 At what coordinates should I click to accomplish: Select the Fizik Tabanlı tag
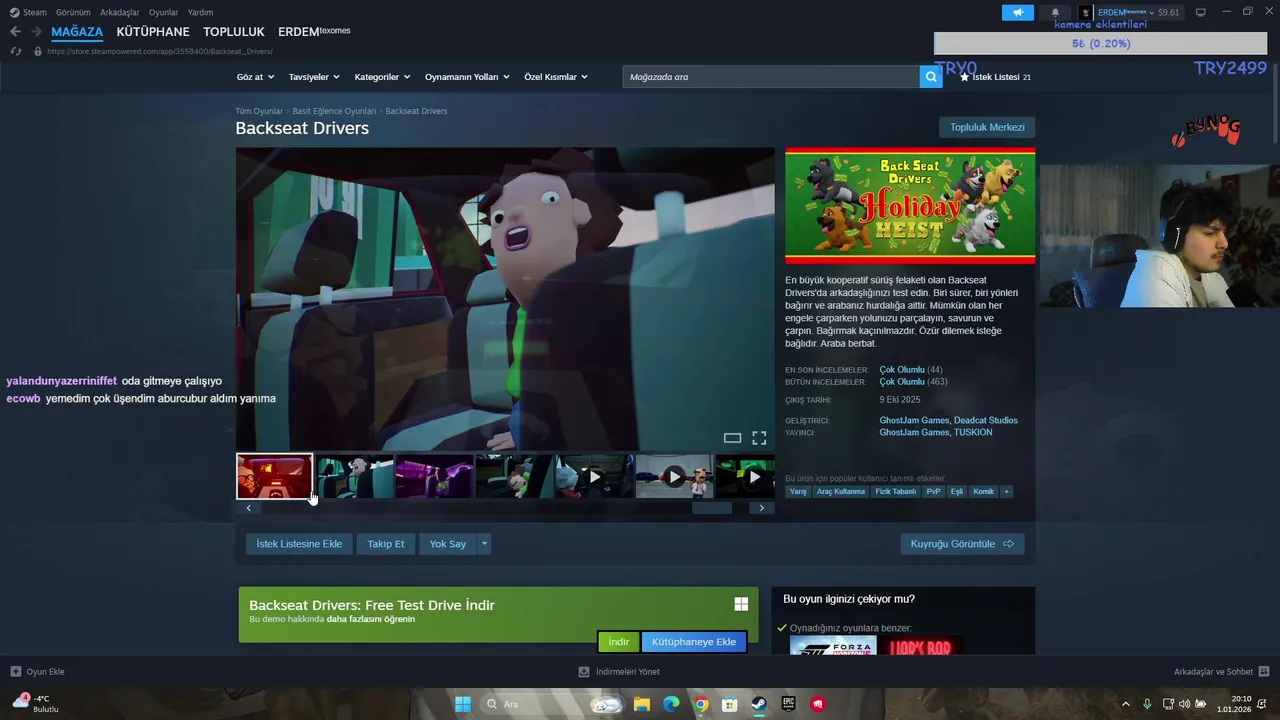click(896, 491)
